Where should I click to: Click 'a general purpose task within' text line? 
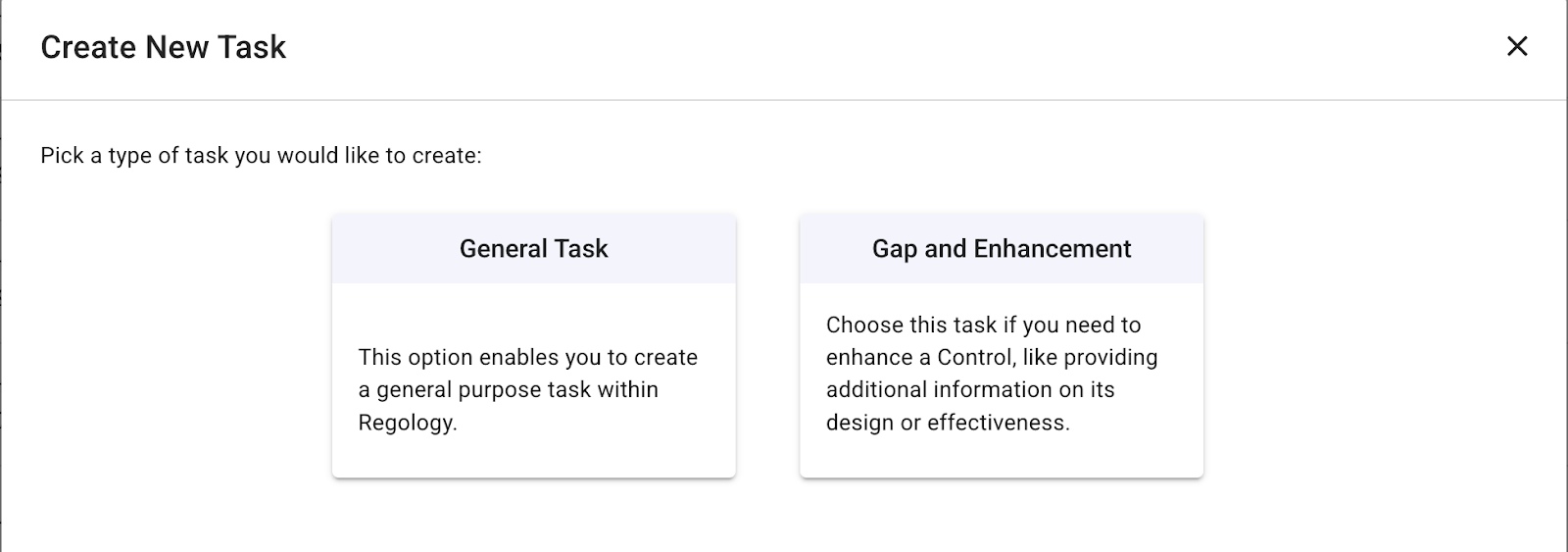pyautogui.click(x=508, y=390)
